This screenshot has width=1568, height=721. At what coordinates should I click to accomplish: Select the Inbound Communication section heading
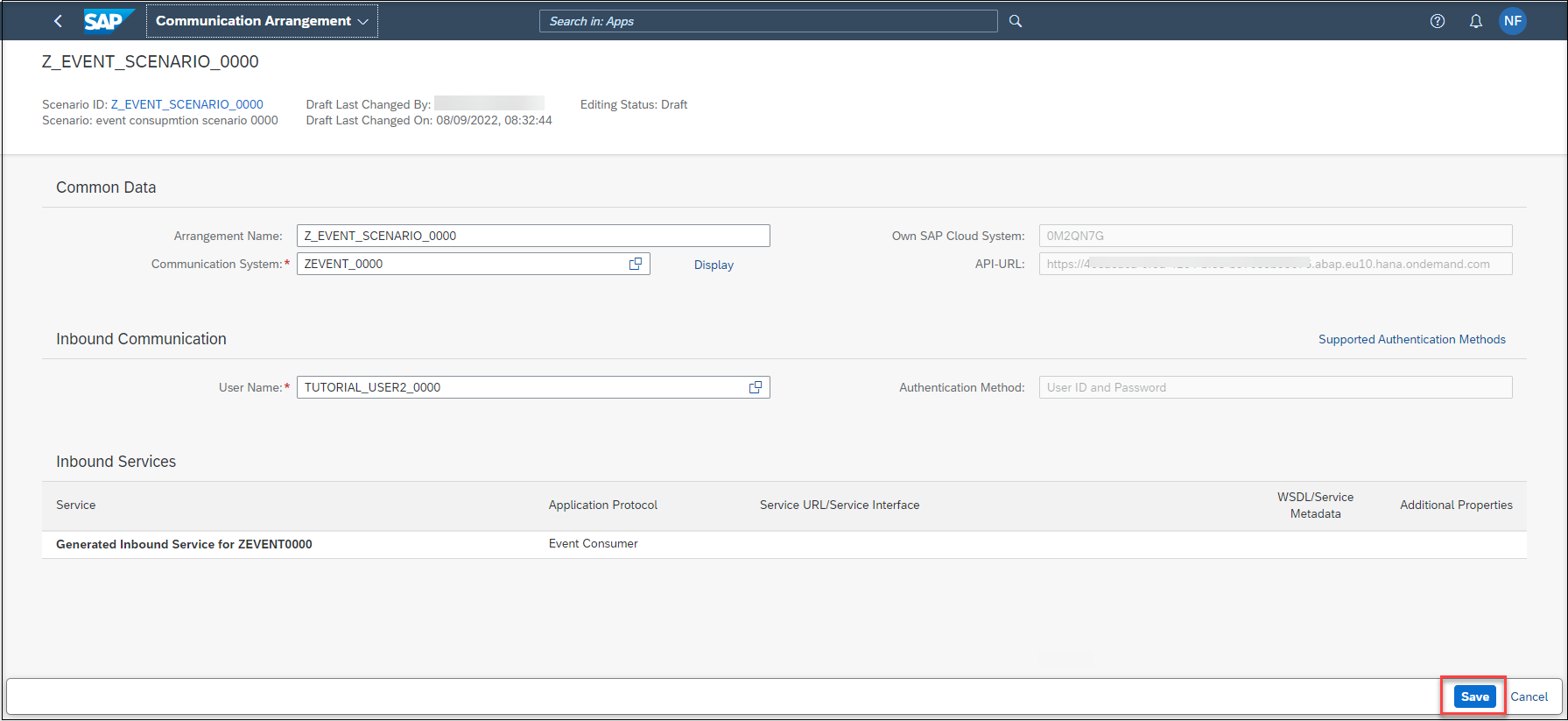141,339
